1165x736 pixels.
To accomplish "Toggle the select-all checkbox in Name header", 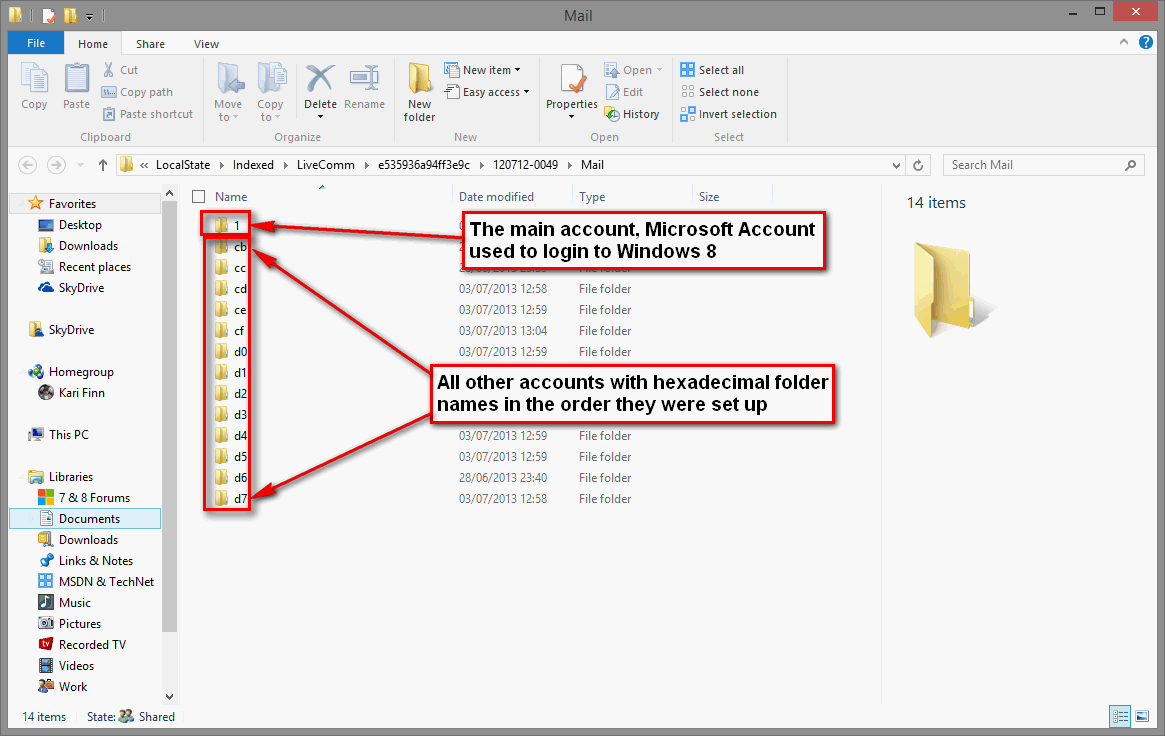I will point(198,197).
